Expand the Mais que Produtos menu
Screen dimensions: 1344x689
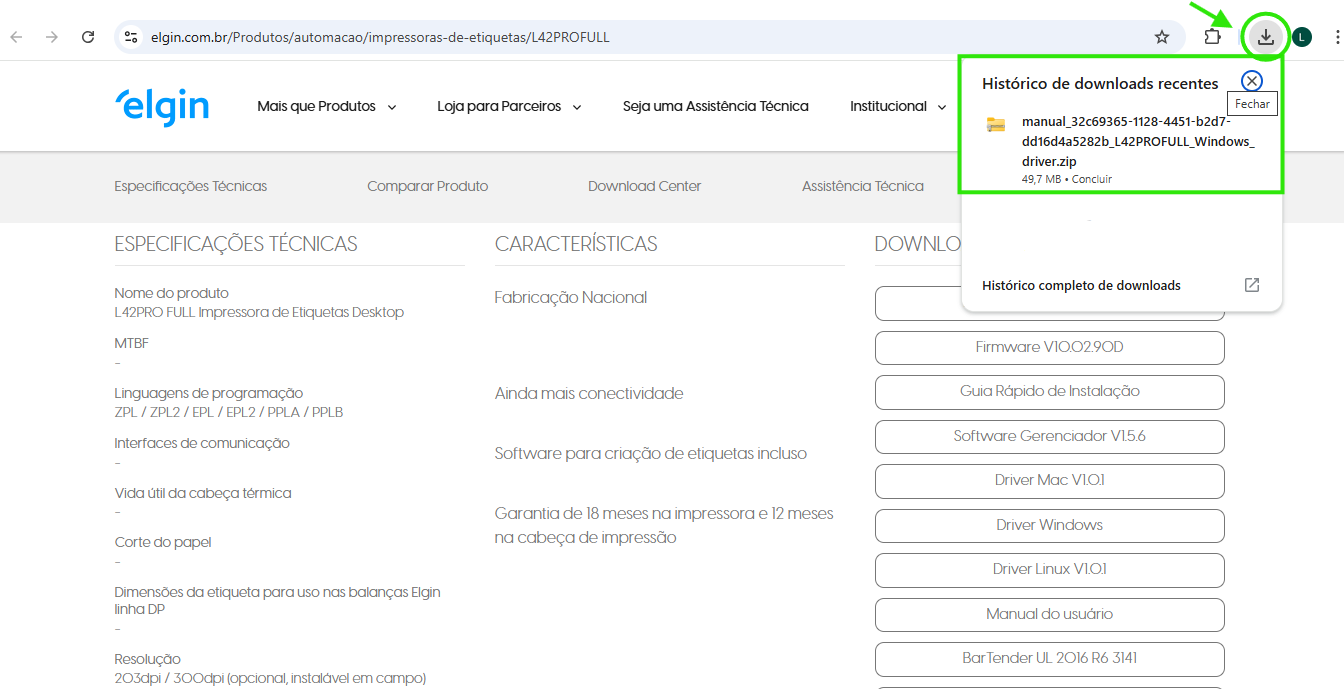pos(326,106)
